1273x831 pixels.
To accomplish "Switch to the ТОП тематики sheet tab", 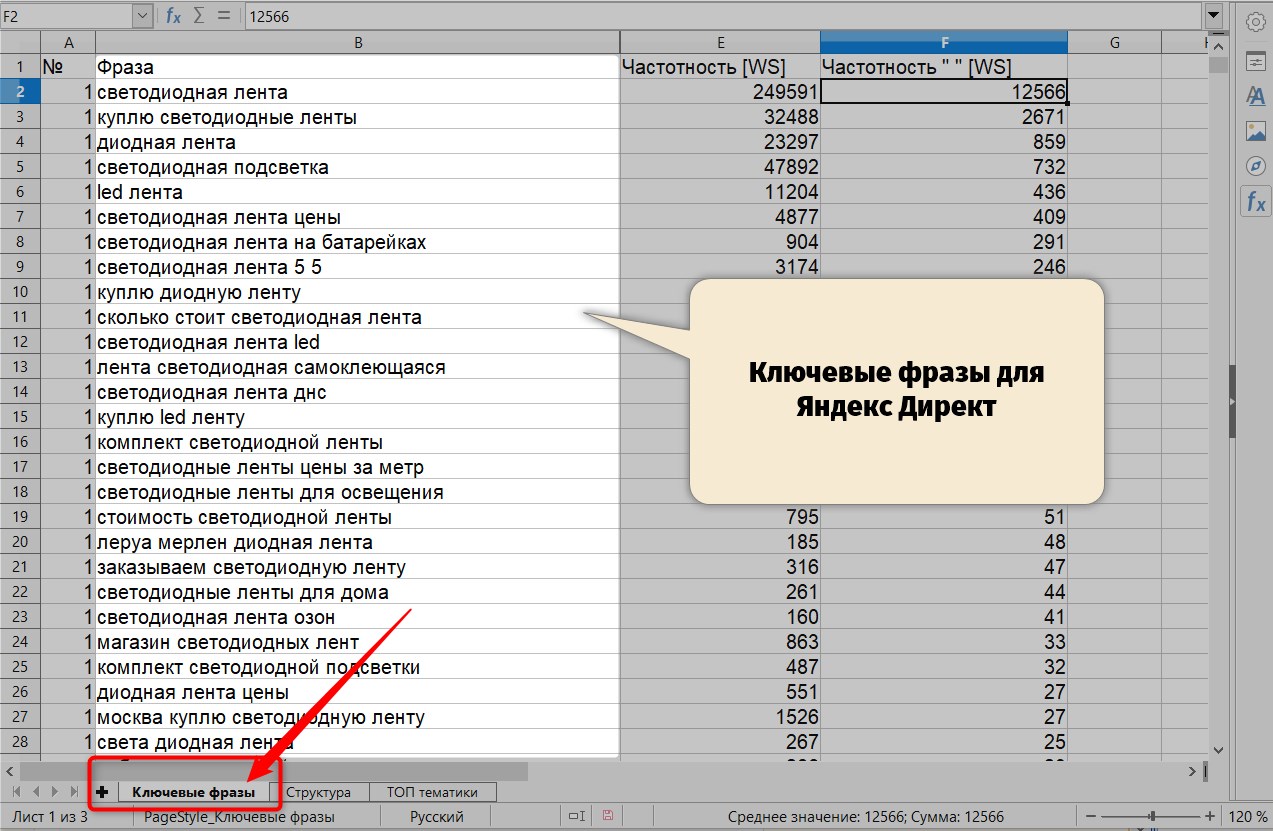I will (432, 792).
